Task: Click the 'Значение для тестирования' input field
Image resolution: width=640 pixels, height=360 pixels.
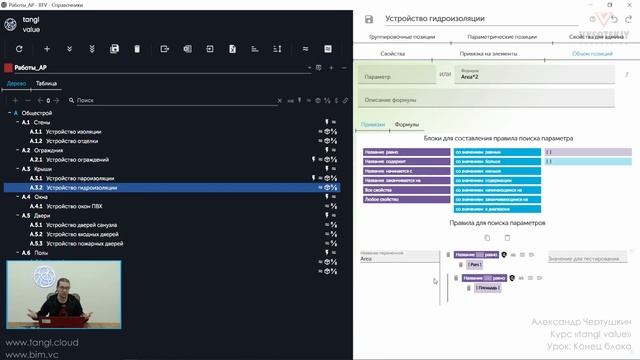Action: coord(587,258)
